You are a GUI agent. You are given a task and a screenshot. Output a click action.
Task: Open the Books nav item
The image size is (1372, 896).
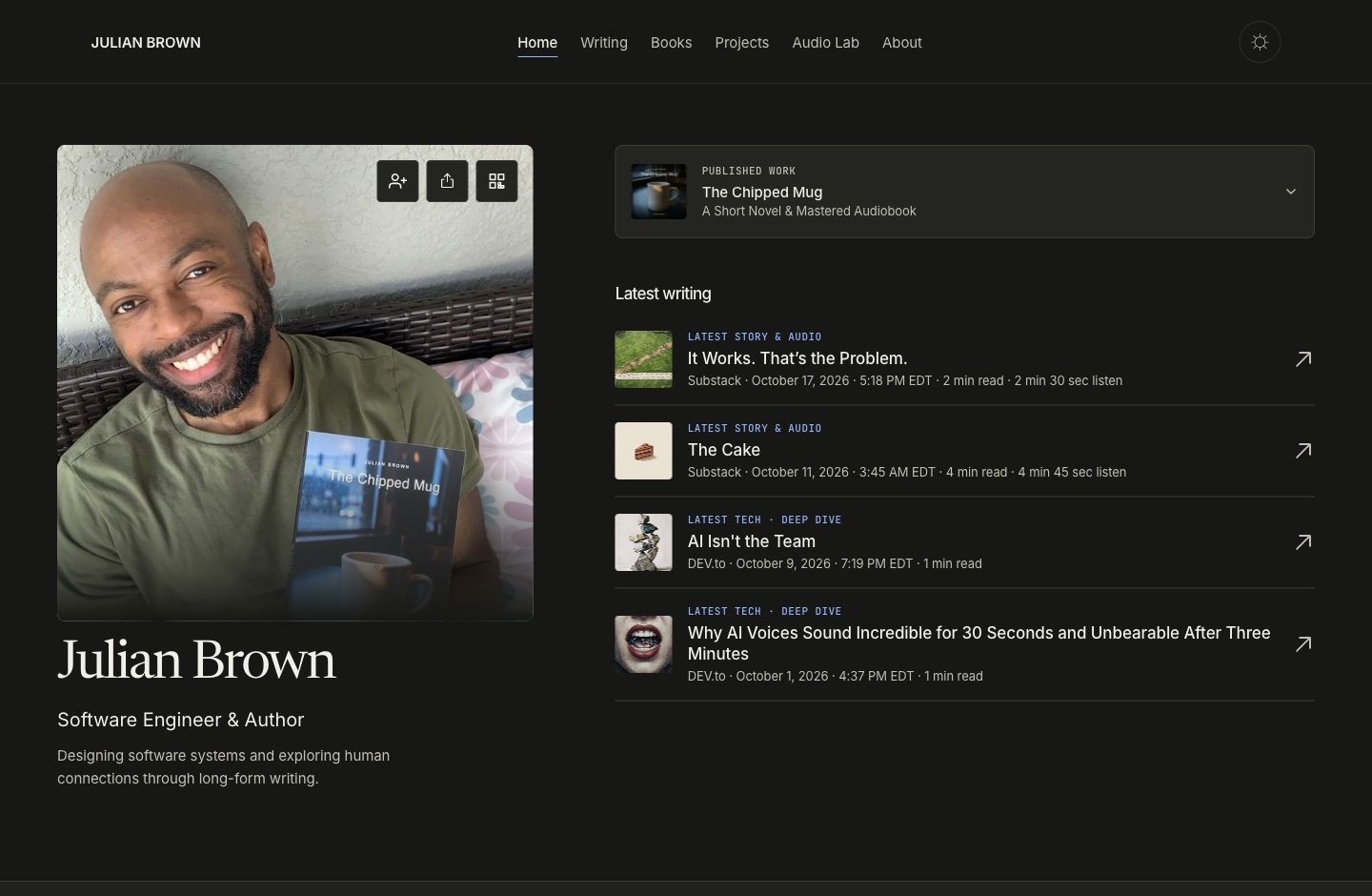tap(672, 42)
